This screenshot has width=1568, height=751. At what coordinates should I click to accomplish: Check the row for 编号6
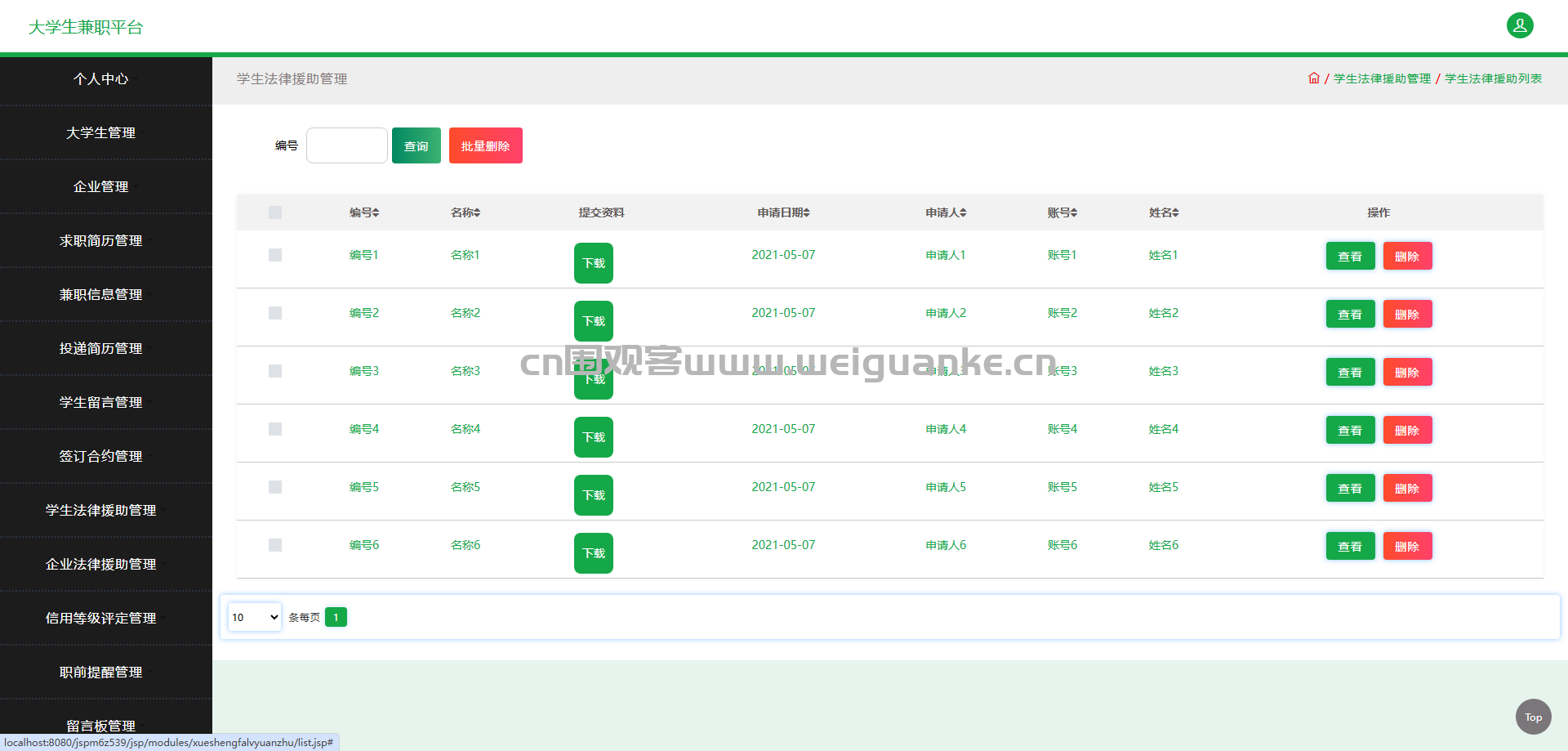point(275,545)
